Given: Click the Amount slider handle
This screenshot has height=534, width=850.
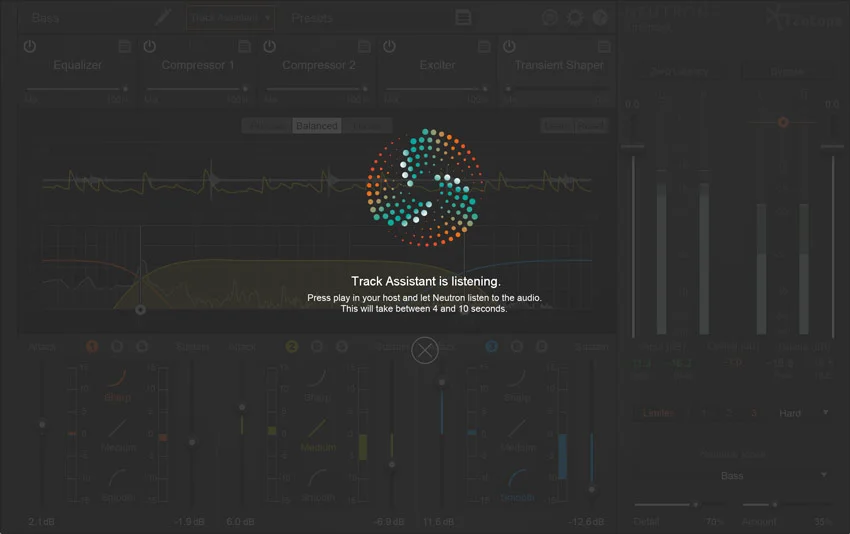Looking at the screenshot, I should tap(775, 505).
